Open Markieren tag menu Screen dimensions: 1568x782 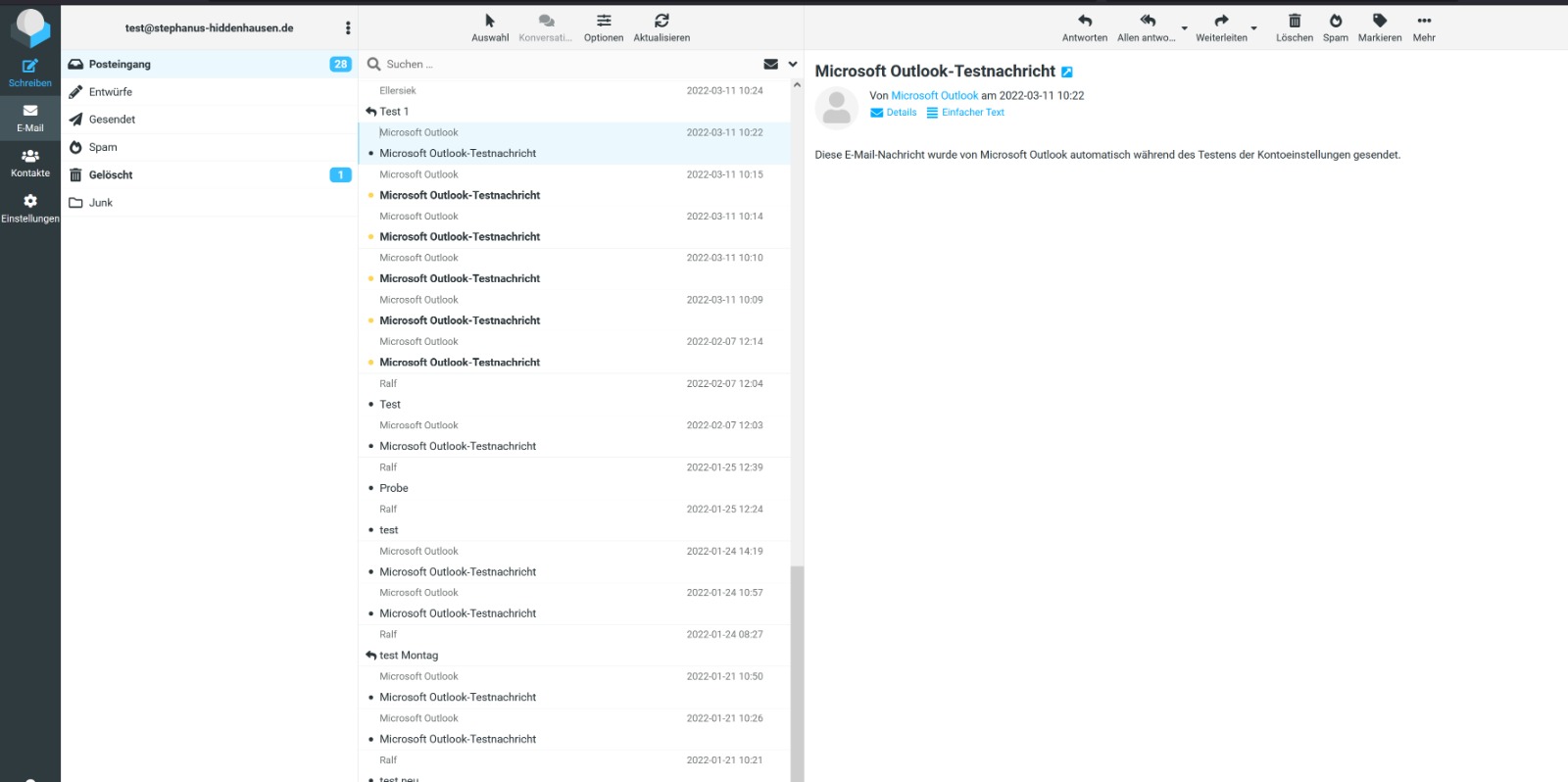click(x=1380, y=27)
